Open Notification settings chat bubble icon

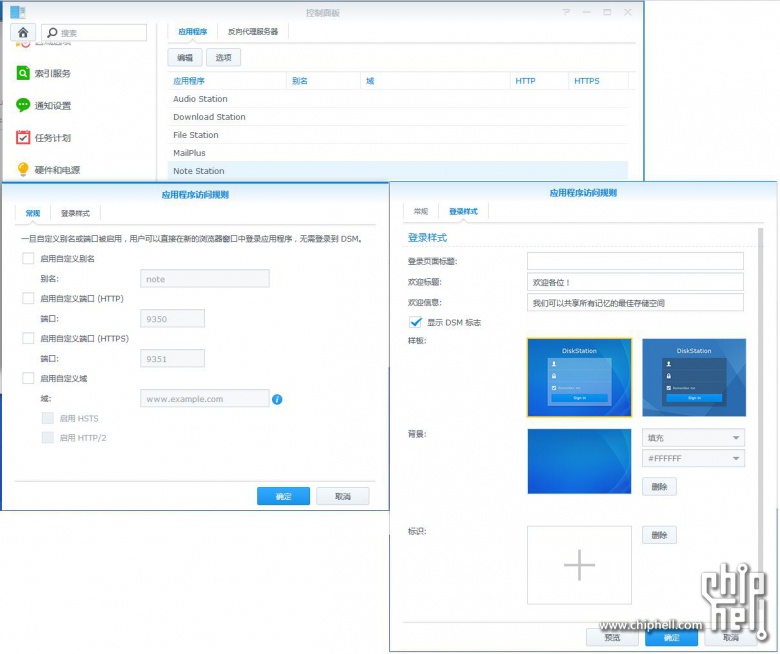tap(23, 105)
